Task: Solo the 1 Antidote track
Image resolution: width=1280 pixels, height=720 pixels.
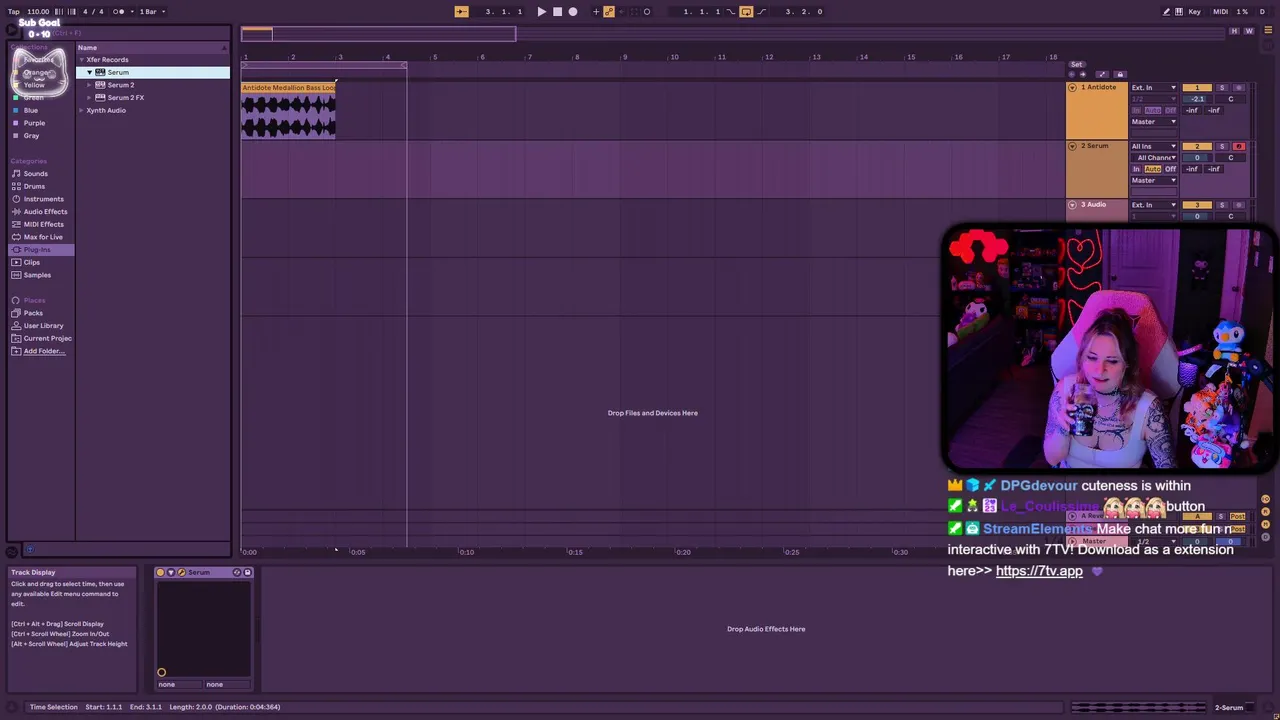Action: pyautogui.click(x=1222, y=88)
